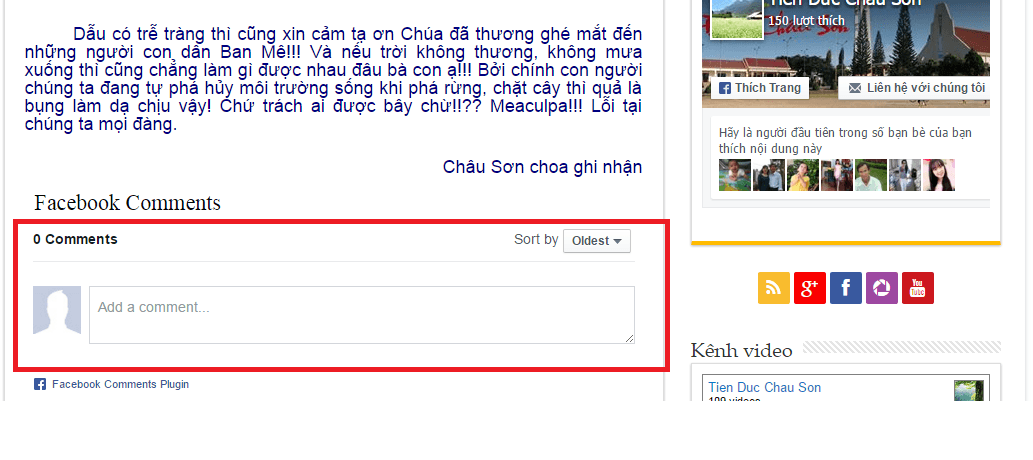
Task: Open the Facebook Comments Plugin link
Action: tap(121, 384)
